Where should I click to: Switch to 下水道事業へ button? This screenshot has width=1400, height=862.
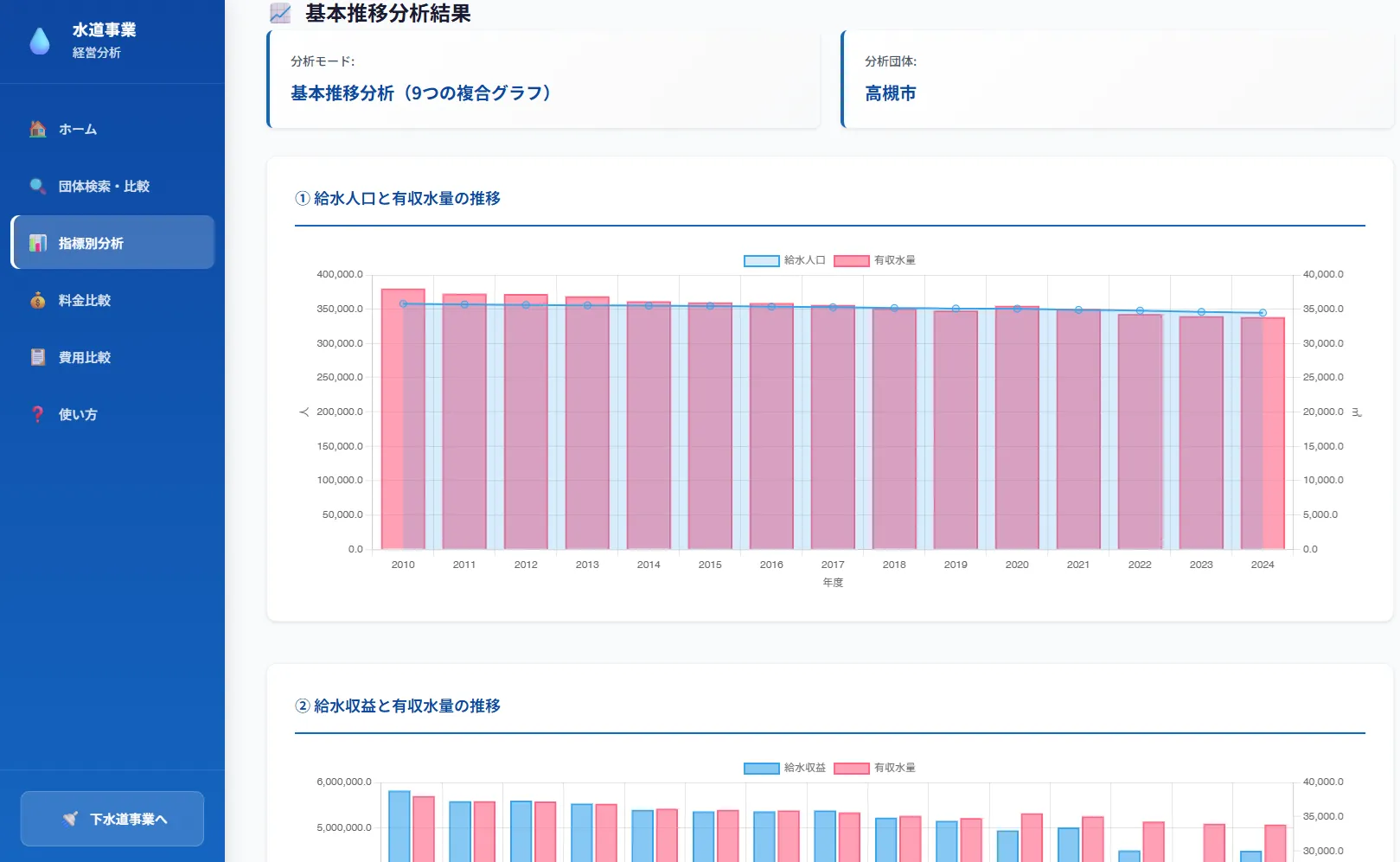pyautogui.click(x=112, y=819)
